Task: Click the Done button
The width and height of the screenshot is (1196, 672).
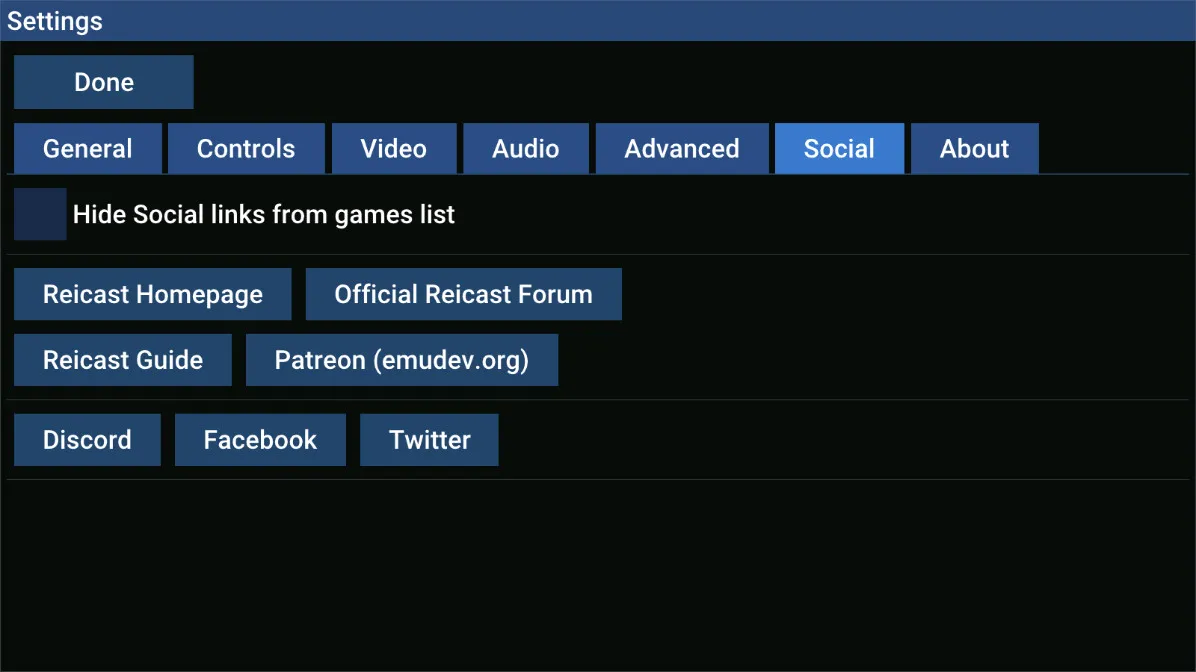Action: click(x=104, y=82)
